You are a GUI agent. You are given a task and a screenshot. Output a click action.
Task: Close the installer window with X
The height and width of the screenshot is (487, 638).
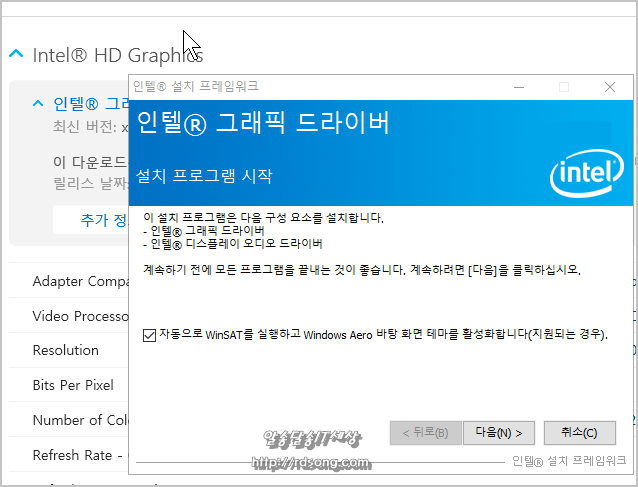pos(610,87)
